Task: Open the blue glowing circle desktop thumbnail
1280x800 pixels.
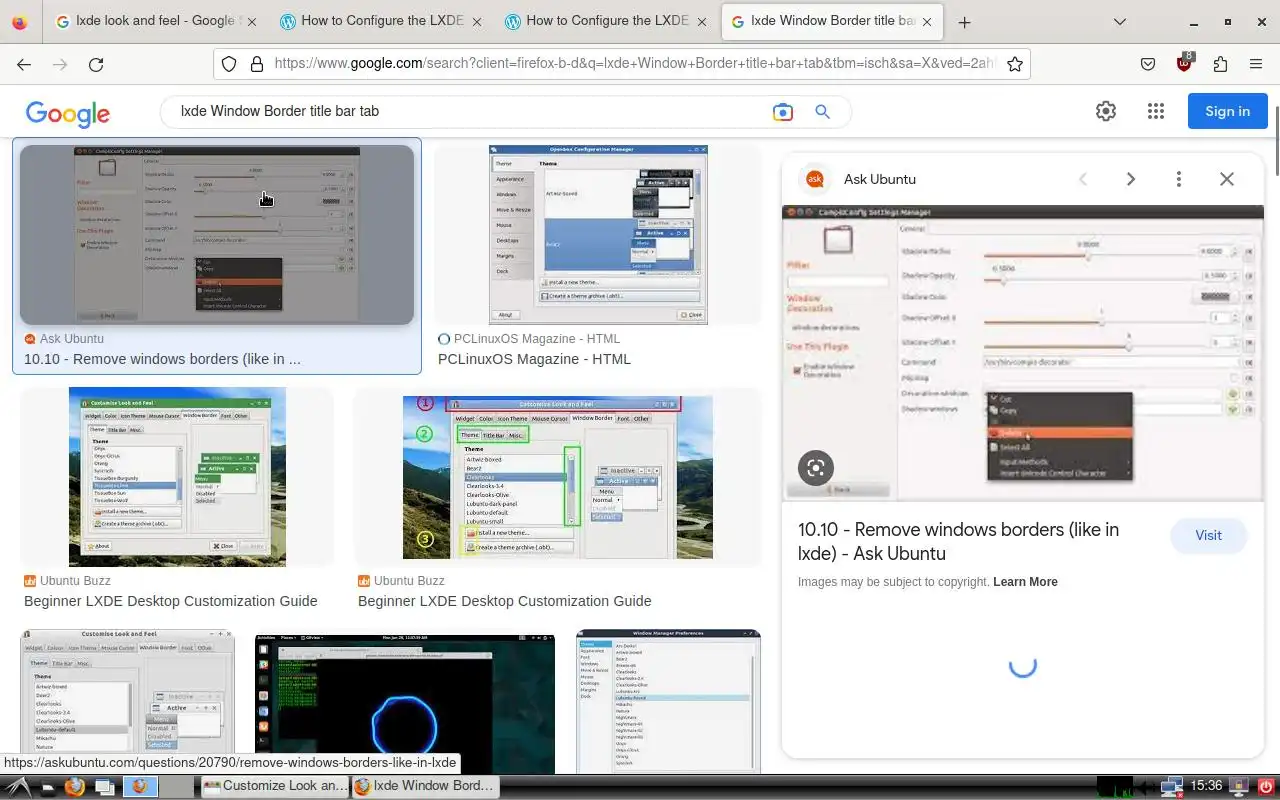Action: coord(405,702)
